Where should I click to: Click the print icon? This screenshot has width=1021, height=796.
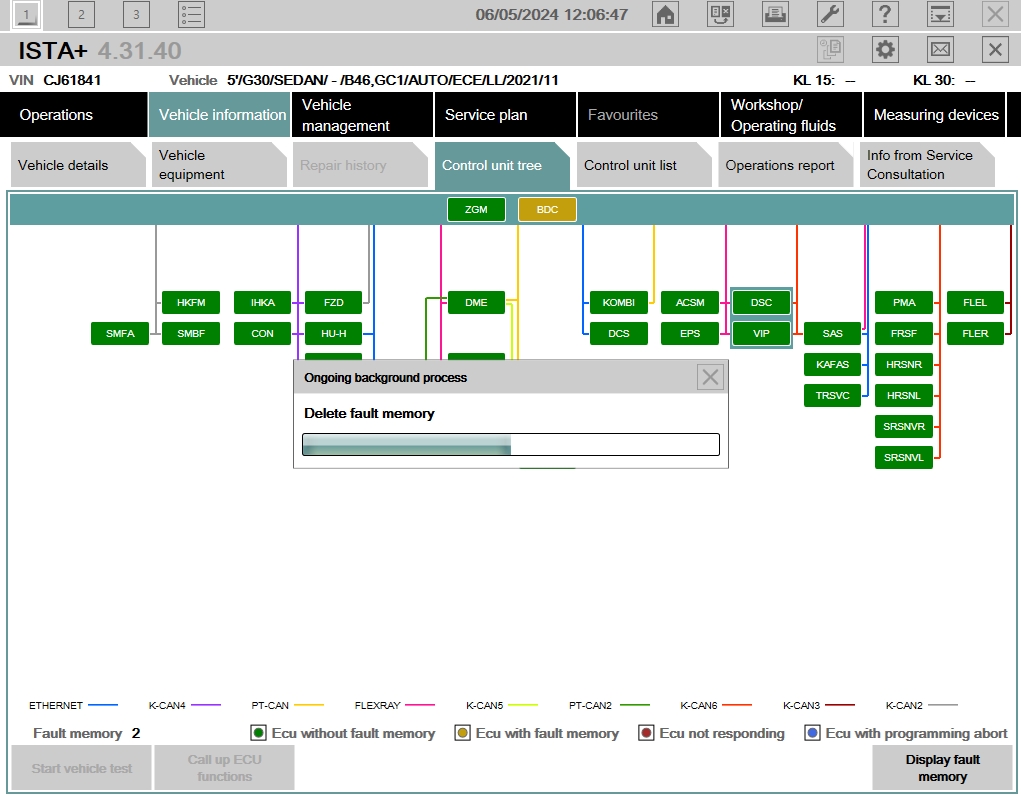pyautogui.click(x=776, y=14)
